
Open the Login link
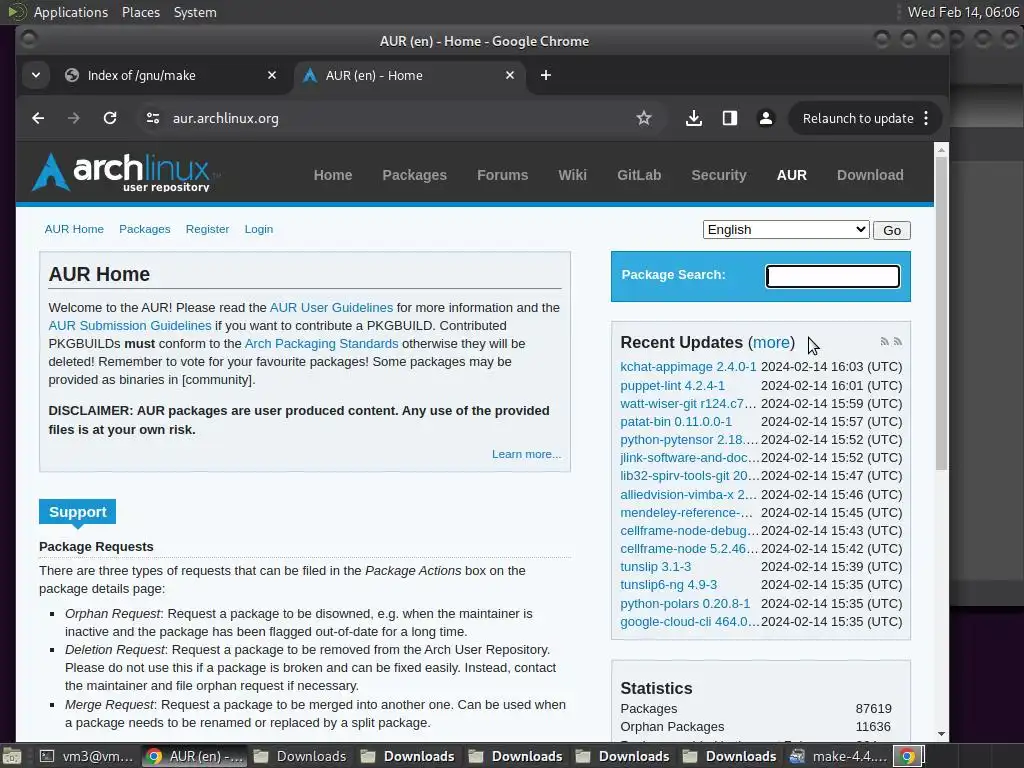pyautogui.click(x=259, y=229)
